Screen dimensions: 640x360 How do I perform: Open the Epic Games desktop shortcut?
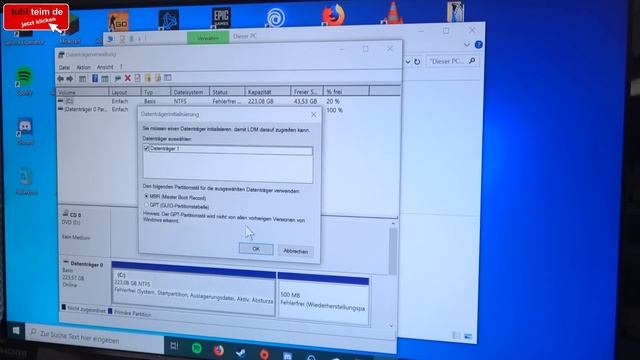tap(221, 18)
